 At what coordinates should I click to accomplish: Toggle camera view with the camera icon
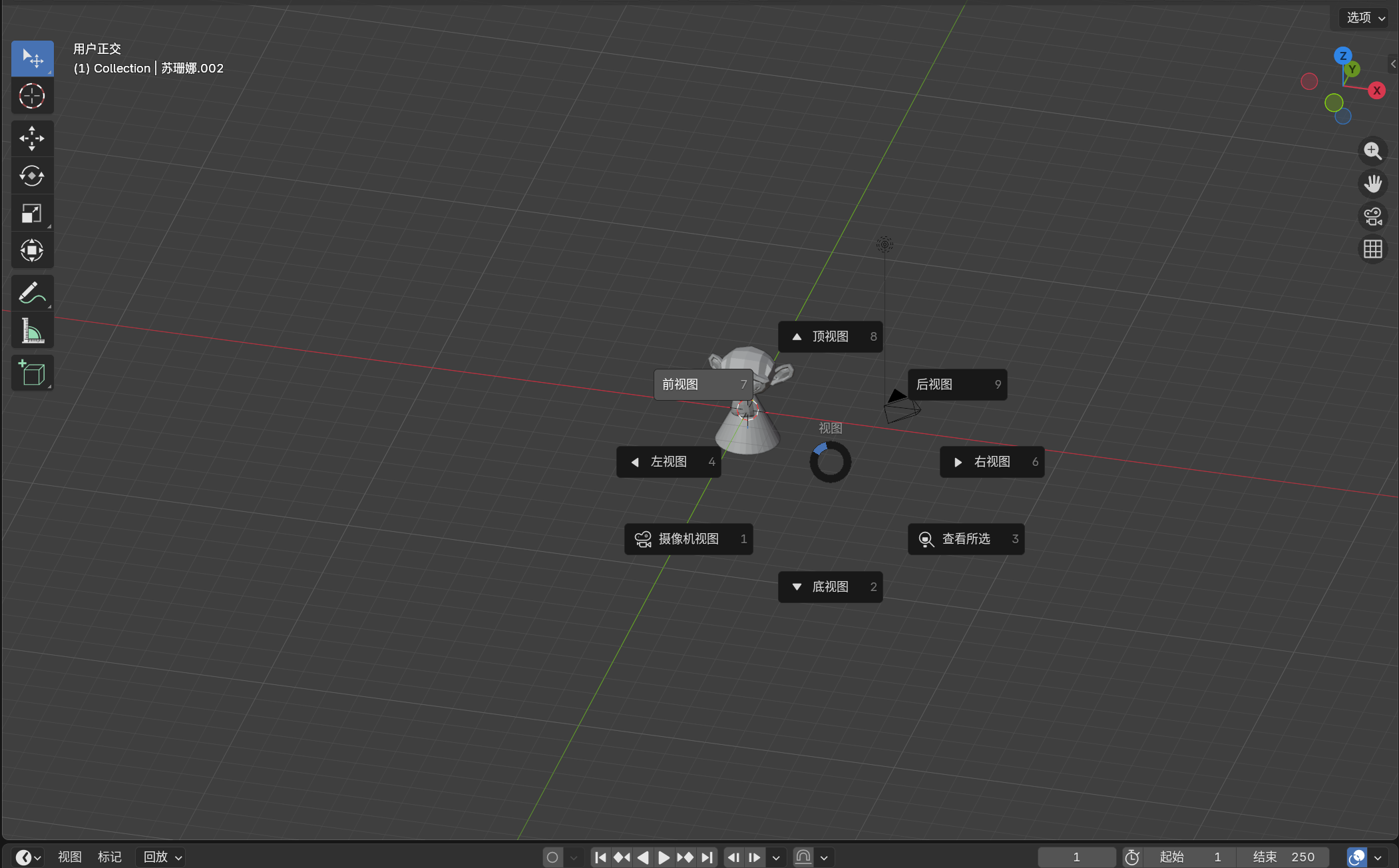(1372, 216)
